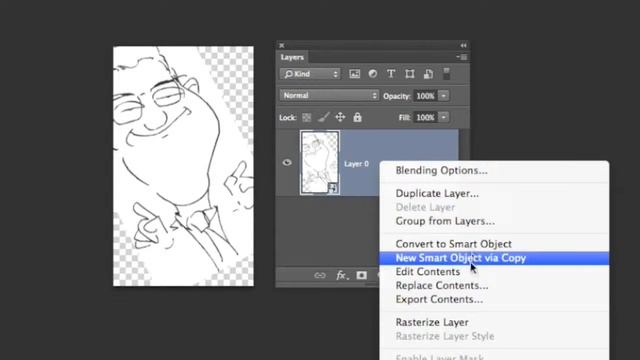
Task: Choose Duplicate Layer menu entry
Action: [494, 193]
